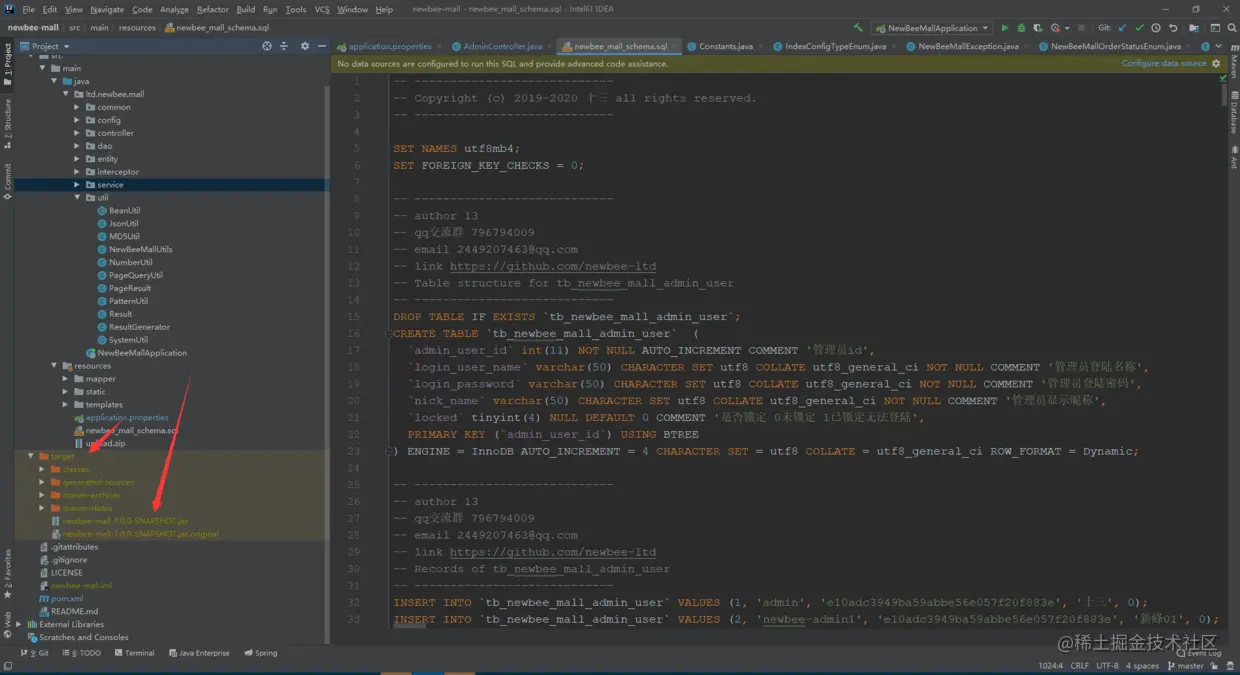Run NewBeeMallApplication with the green play icon
Viewport: 1240px width, 675px height.
pyautogui.click(x=1005, y=28)
